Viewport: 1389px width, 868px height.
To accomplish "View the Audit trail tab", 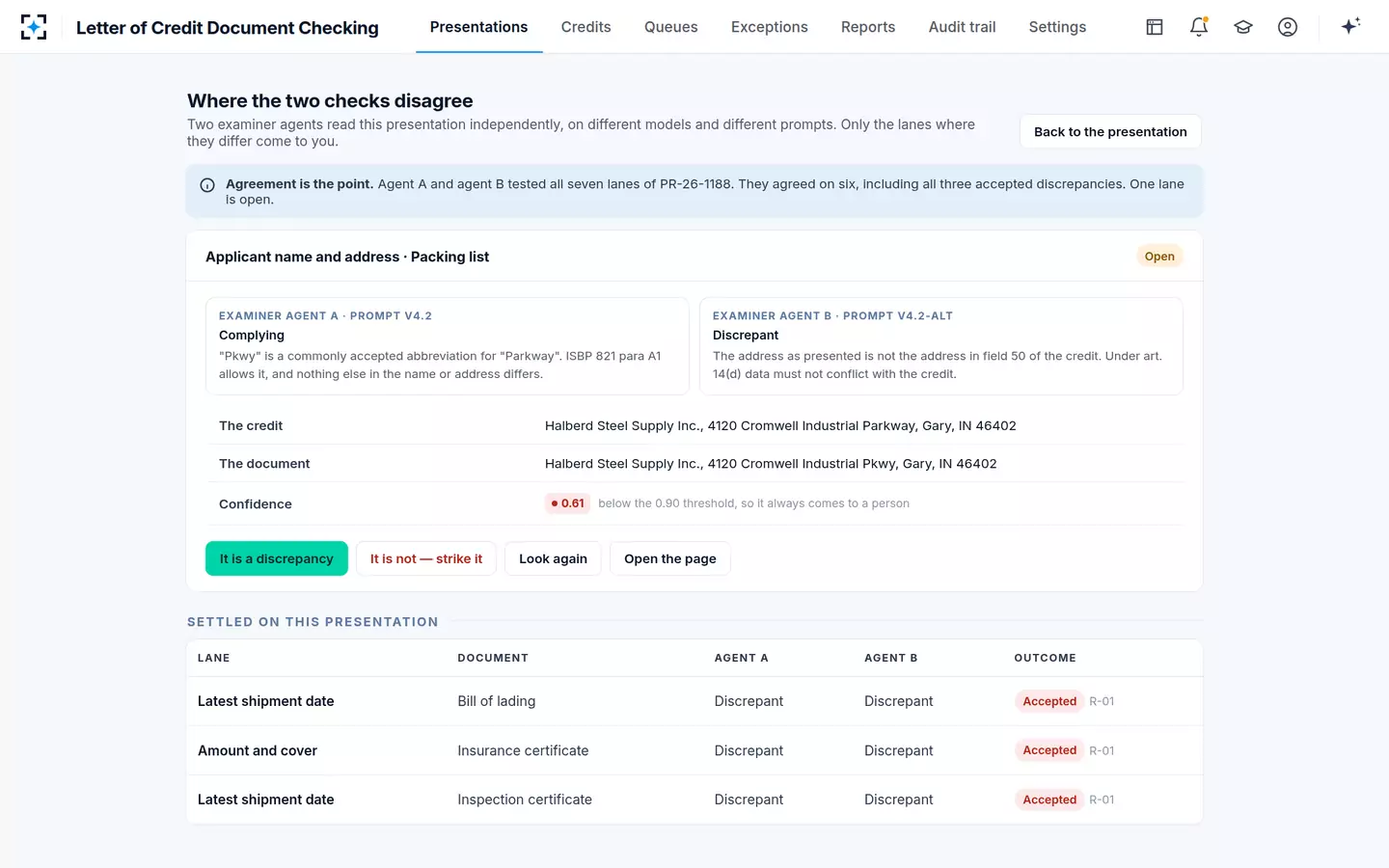I will [x=962, y=27].
